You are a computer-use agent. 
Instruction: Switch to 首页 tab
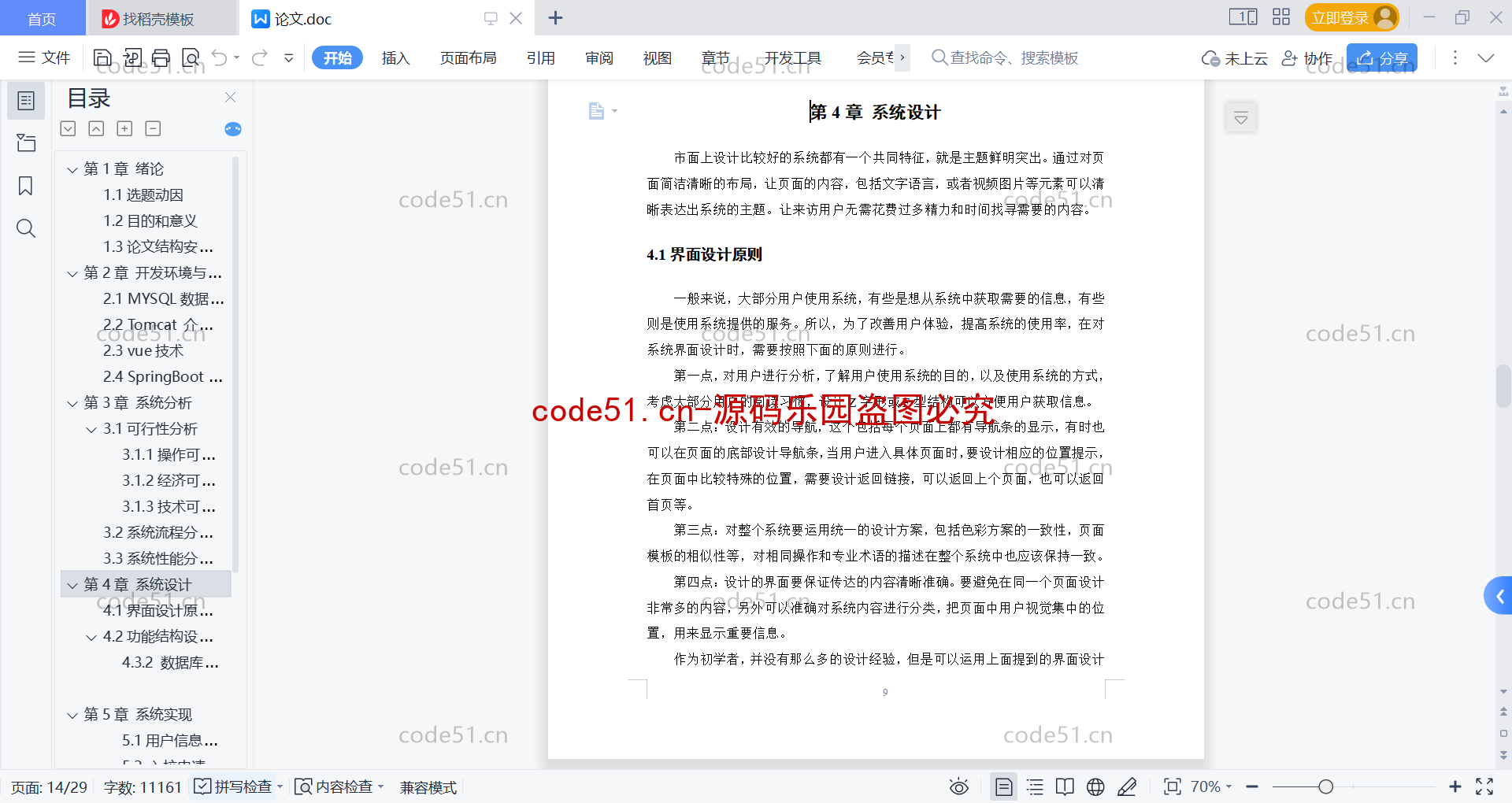42,19
